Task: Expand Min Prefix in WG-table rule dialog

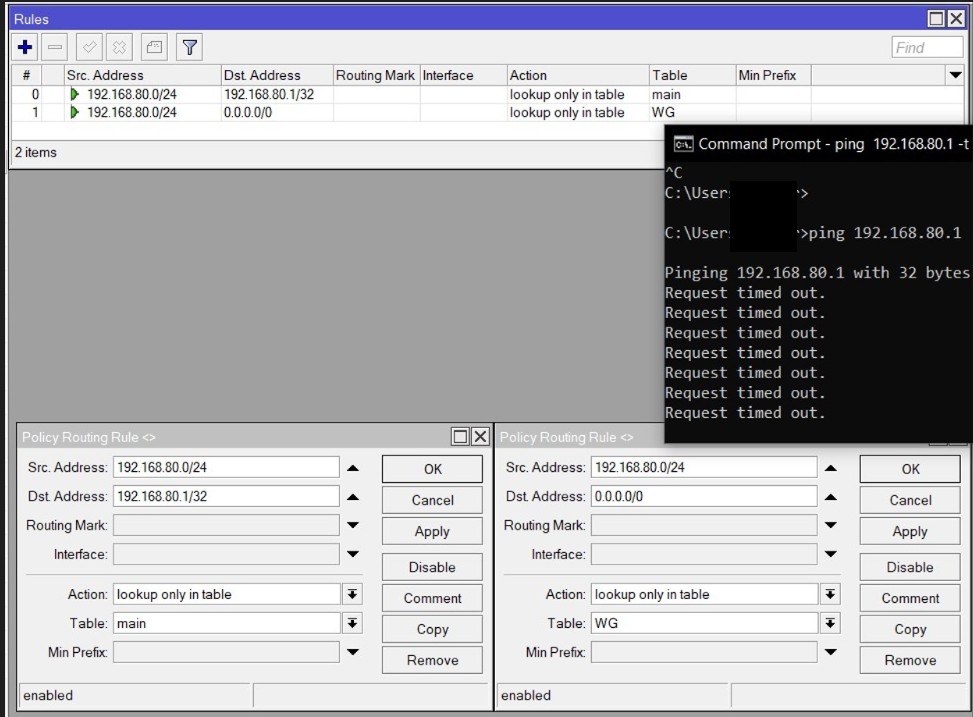Action: tap(831, 652)
